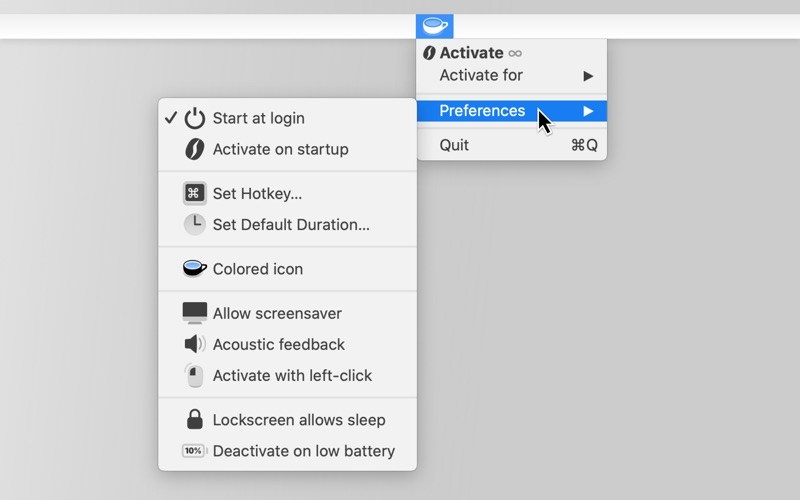Click the 10% battery icon
This screenshot has width=800, height=500.
point(194,451)
